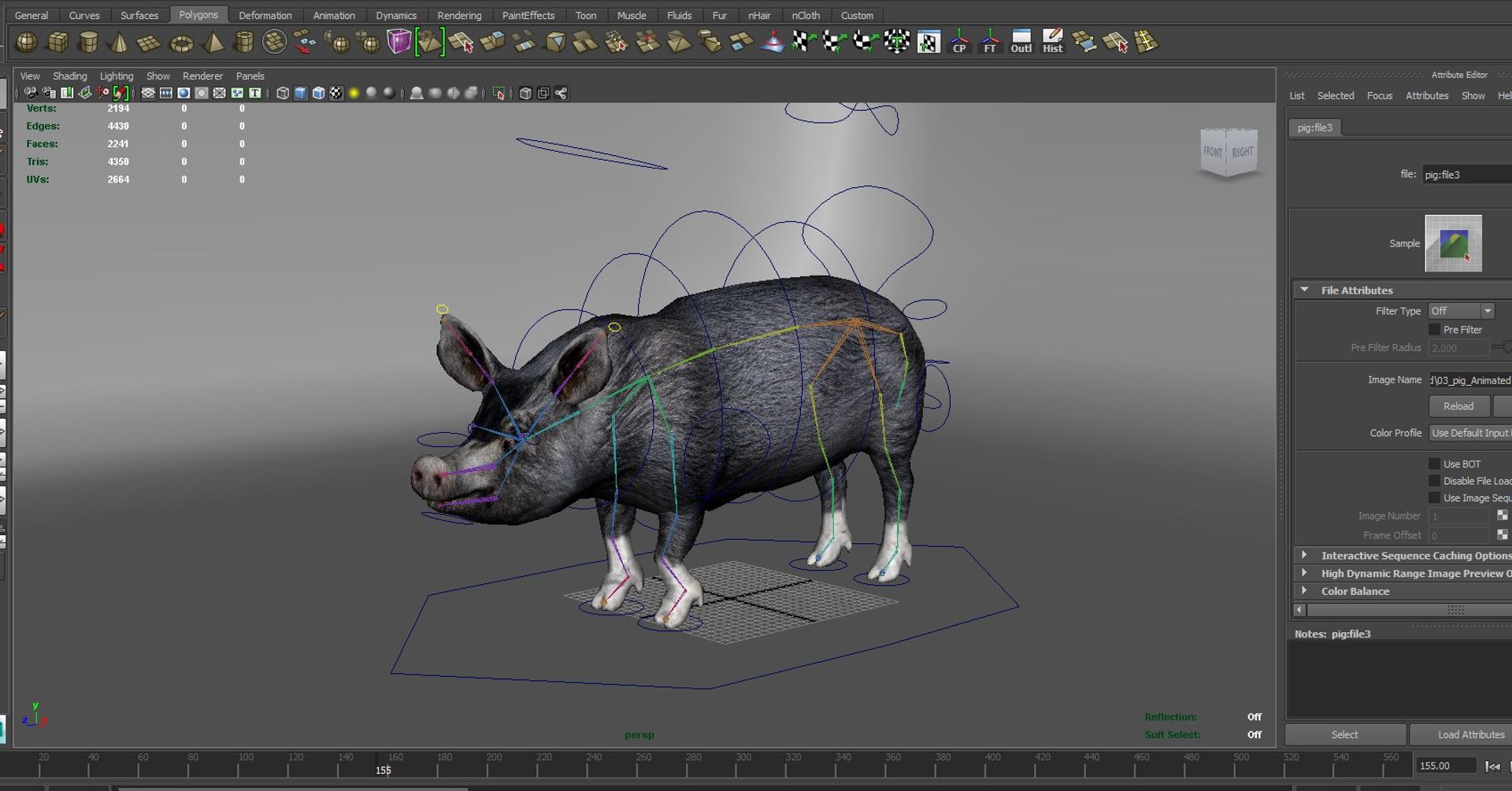Enable use all lights yellow bulb icon
1512x791 pixels.
click(x=354, y=93)
